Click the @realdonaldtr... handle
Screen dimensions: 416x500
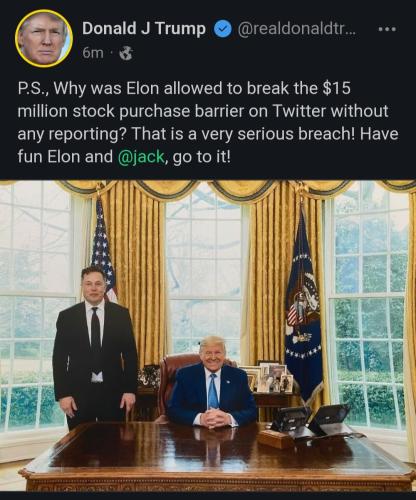297,29
